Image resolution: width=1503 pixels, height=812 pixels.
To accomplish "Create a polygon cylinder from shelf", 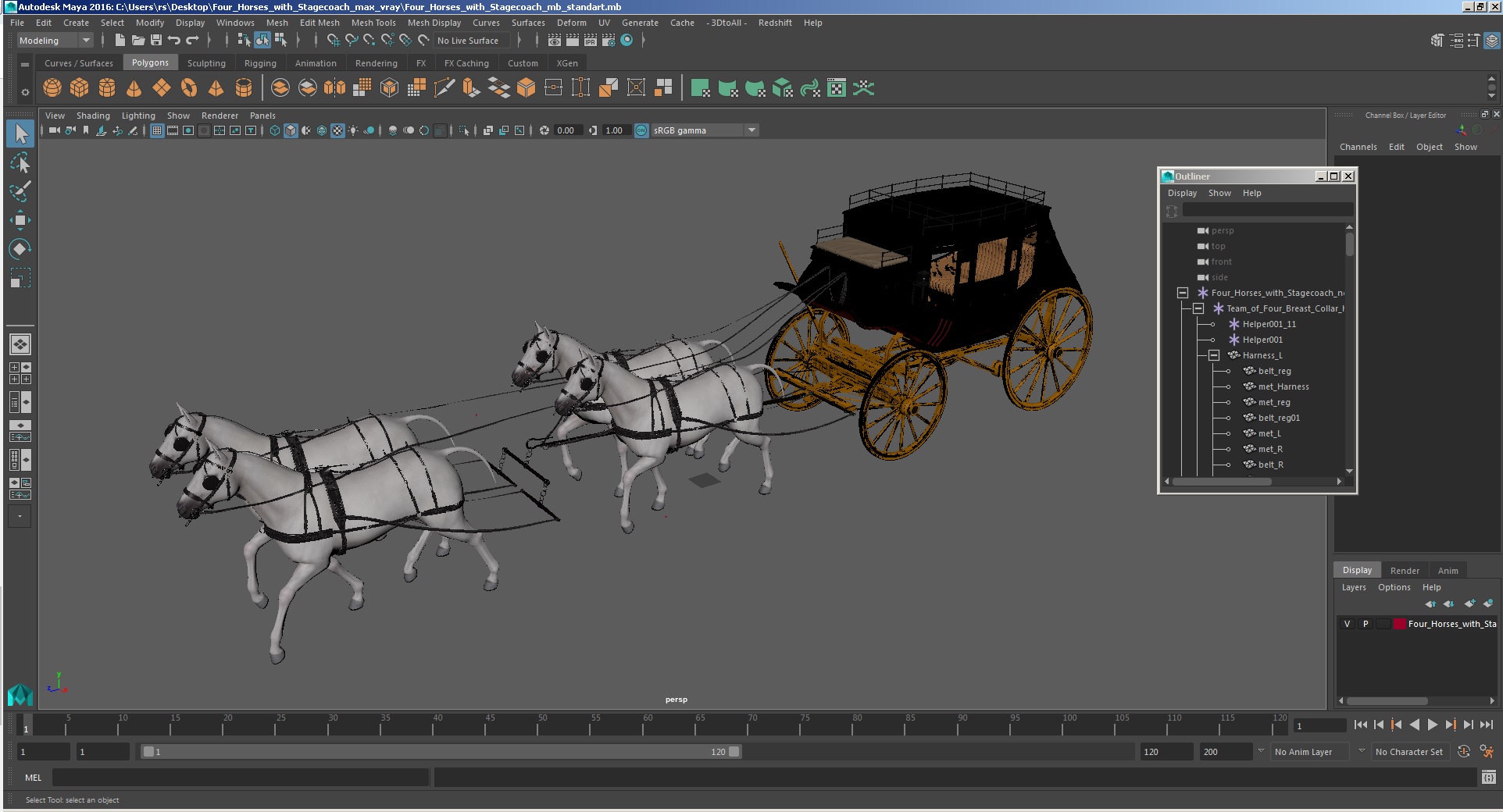I will (x=107, y=88).
